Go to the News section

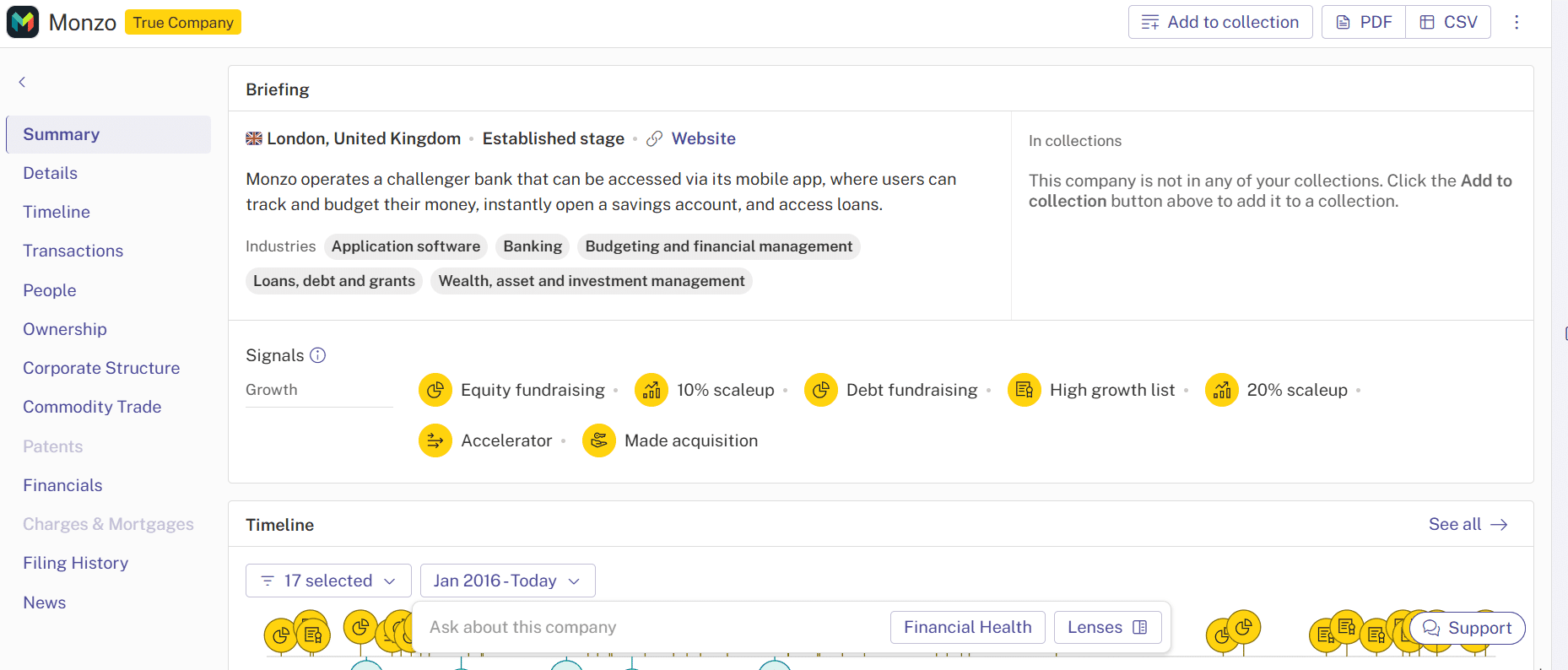[45, 602]
